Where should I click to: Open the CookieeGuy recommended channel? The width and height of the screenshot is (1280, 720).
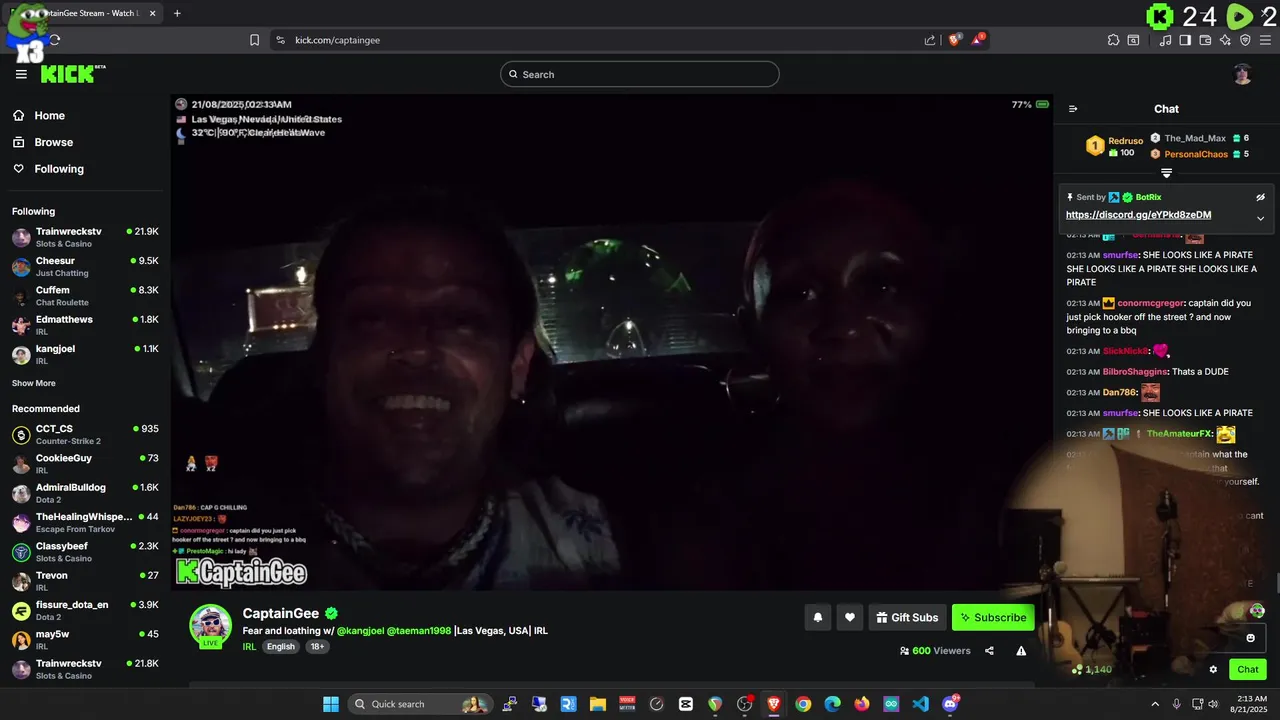tap(85, 463)
